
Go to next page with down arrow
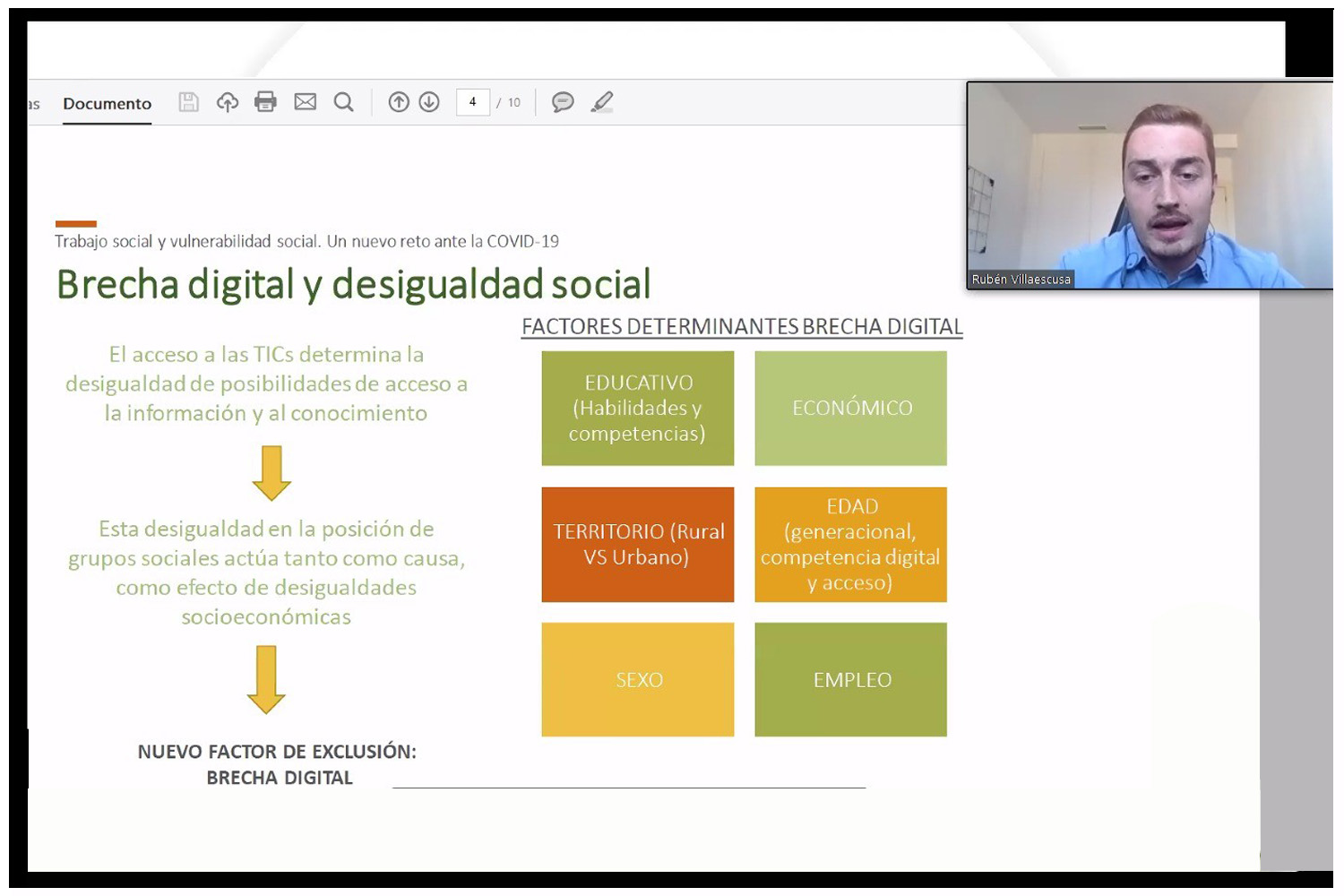[429, 102]
